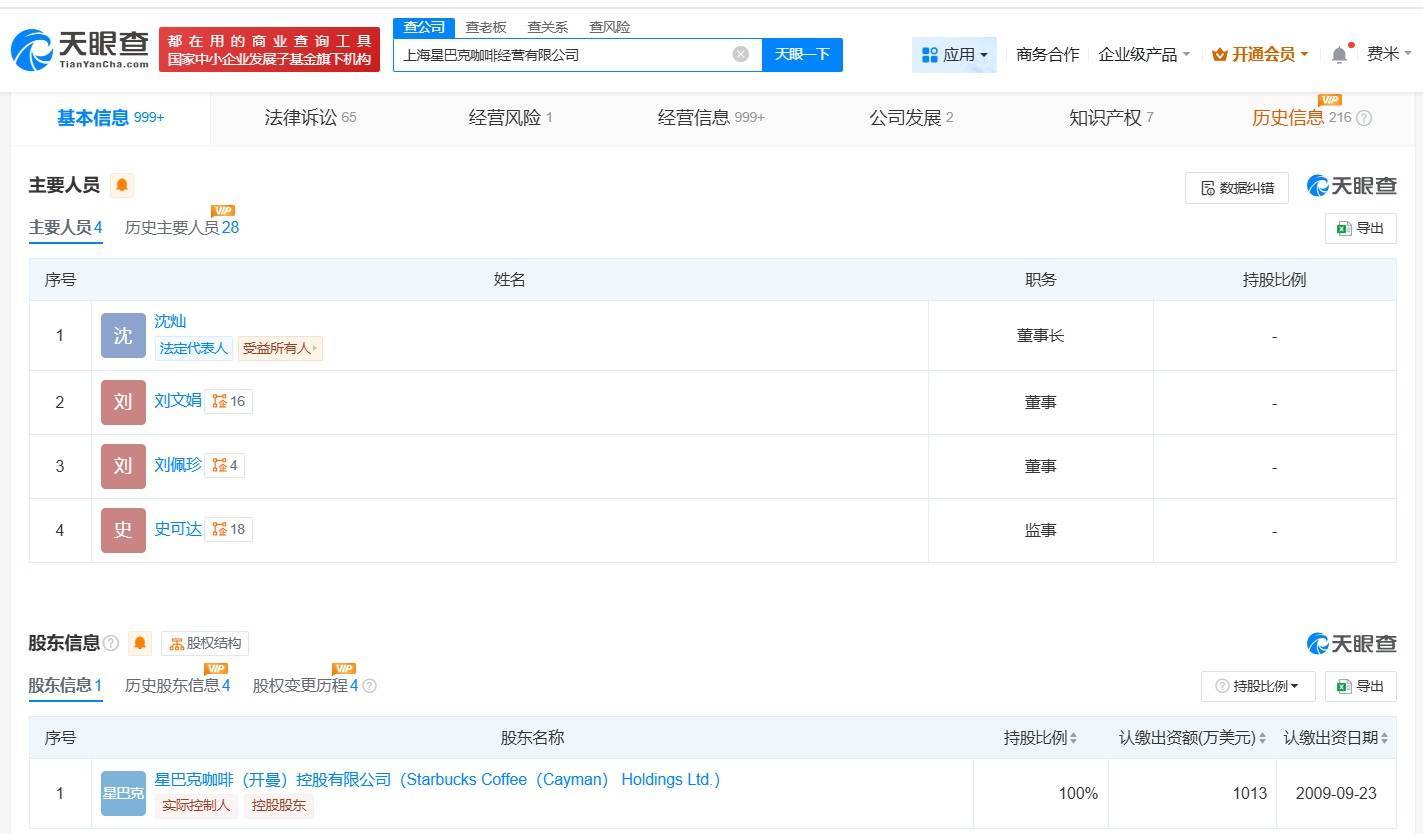Click help icon next to 股东信息
Image resolution: width=1423 pixels, height=834 pixels.
(x=111, y=643)
